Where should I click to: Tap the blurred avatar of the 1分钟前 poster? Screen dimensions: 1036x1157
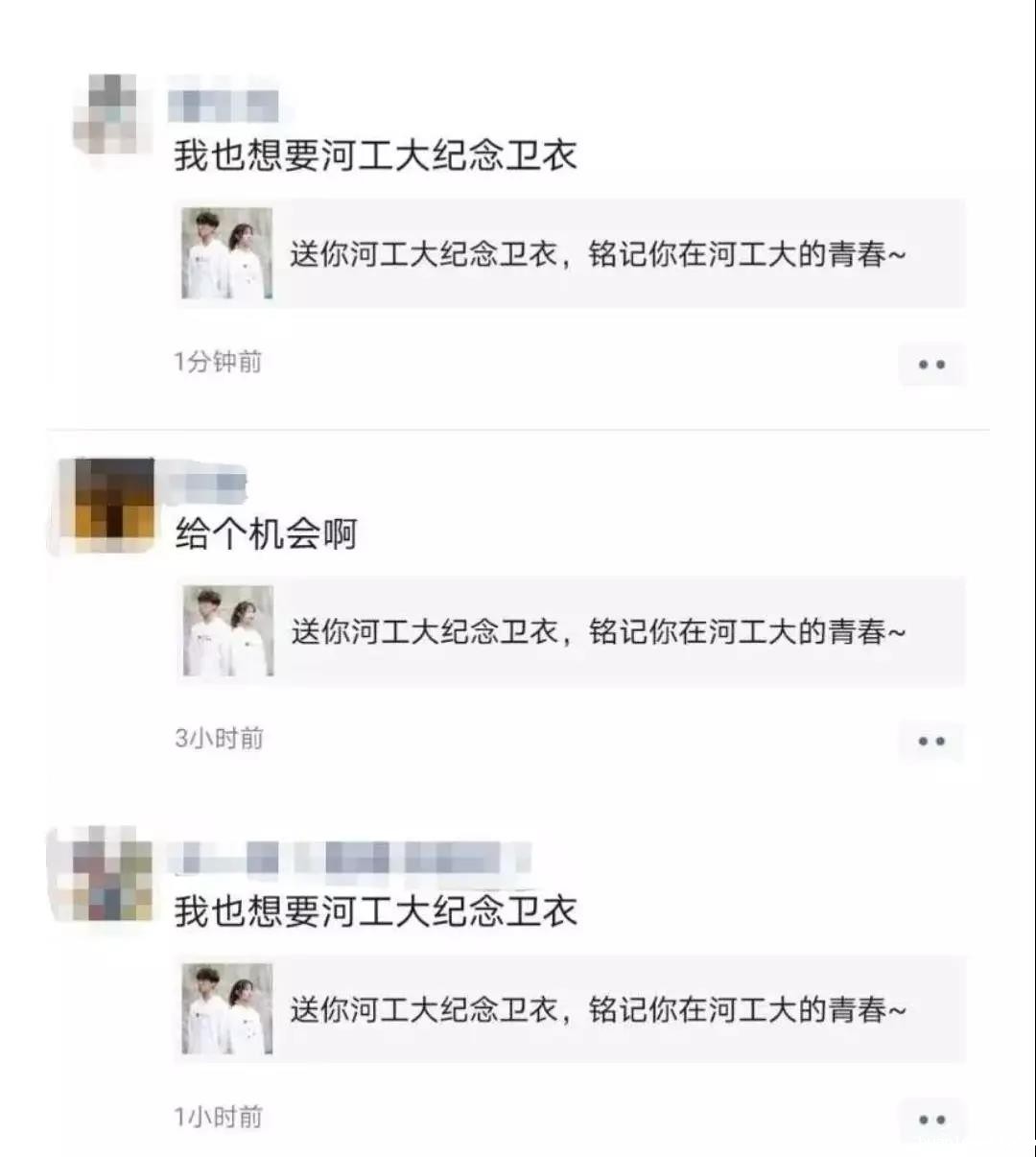112,115
